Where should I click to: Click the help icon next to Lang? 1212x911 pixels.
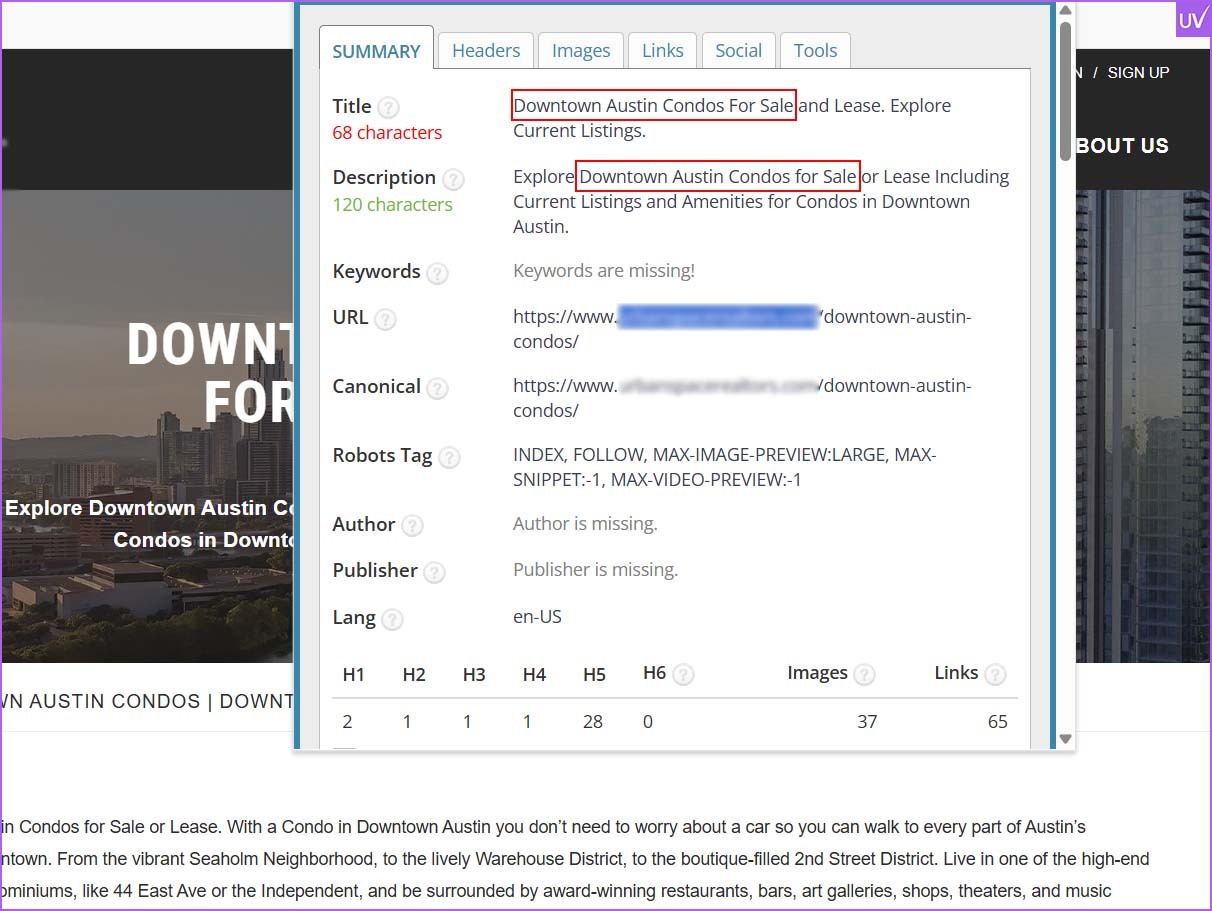coord(393,620)
